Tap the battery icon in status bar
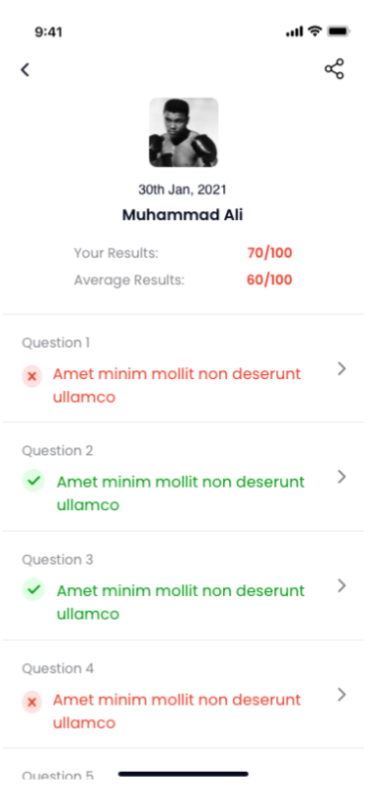 339,32
